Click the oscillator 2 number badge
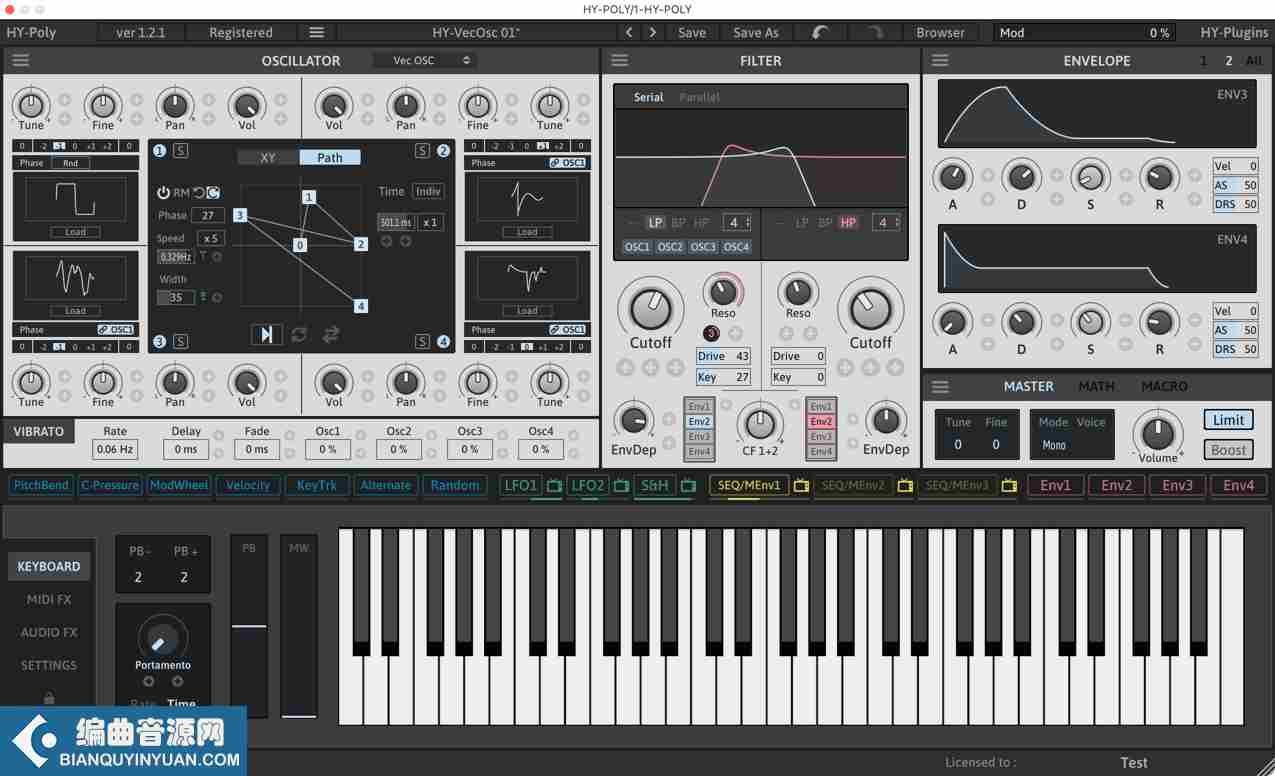The width and height of the screenshot is (1275, 776). (x=443, y=151)
